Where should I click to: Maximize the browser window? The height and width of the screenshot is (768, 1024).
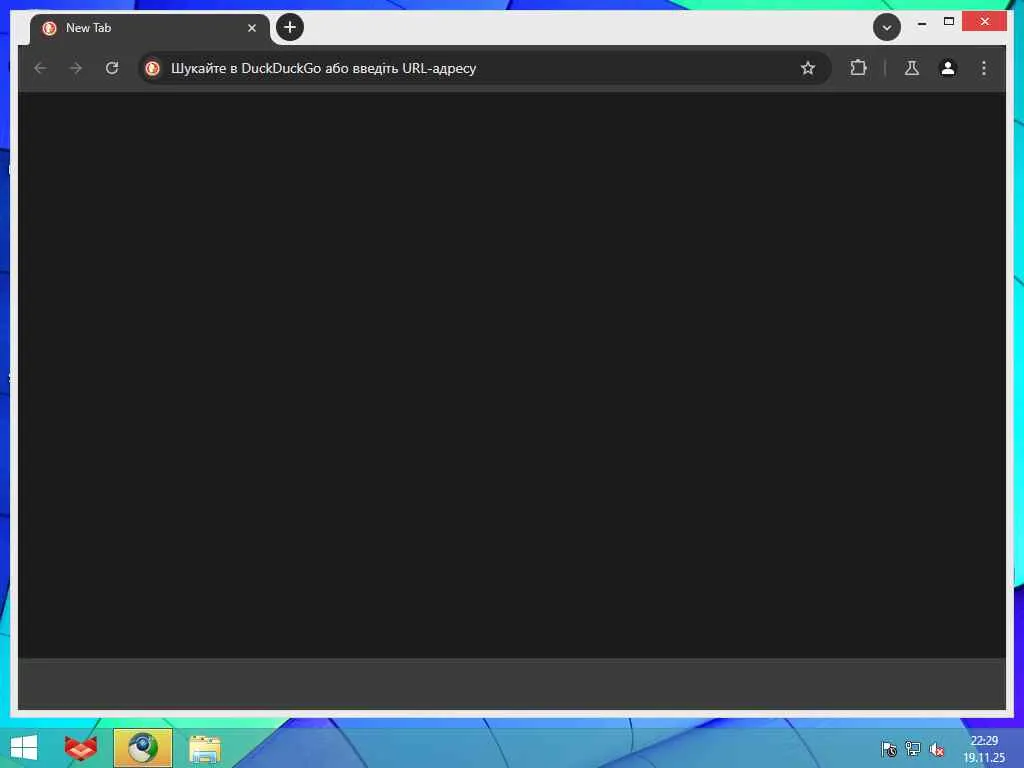point(948,22)
